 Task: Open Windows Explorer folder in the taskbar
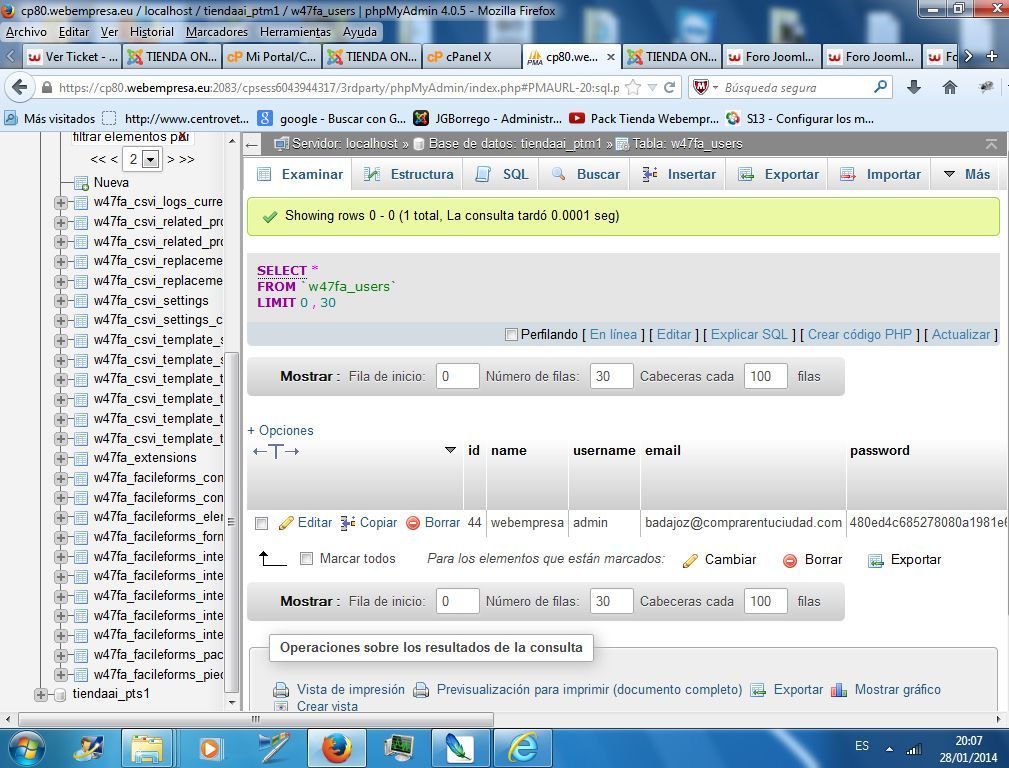[147, 749]
